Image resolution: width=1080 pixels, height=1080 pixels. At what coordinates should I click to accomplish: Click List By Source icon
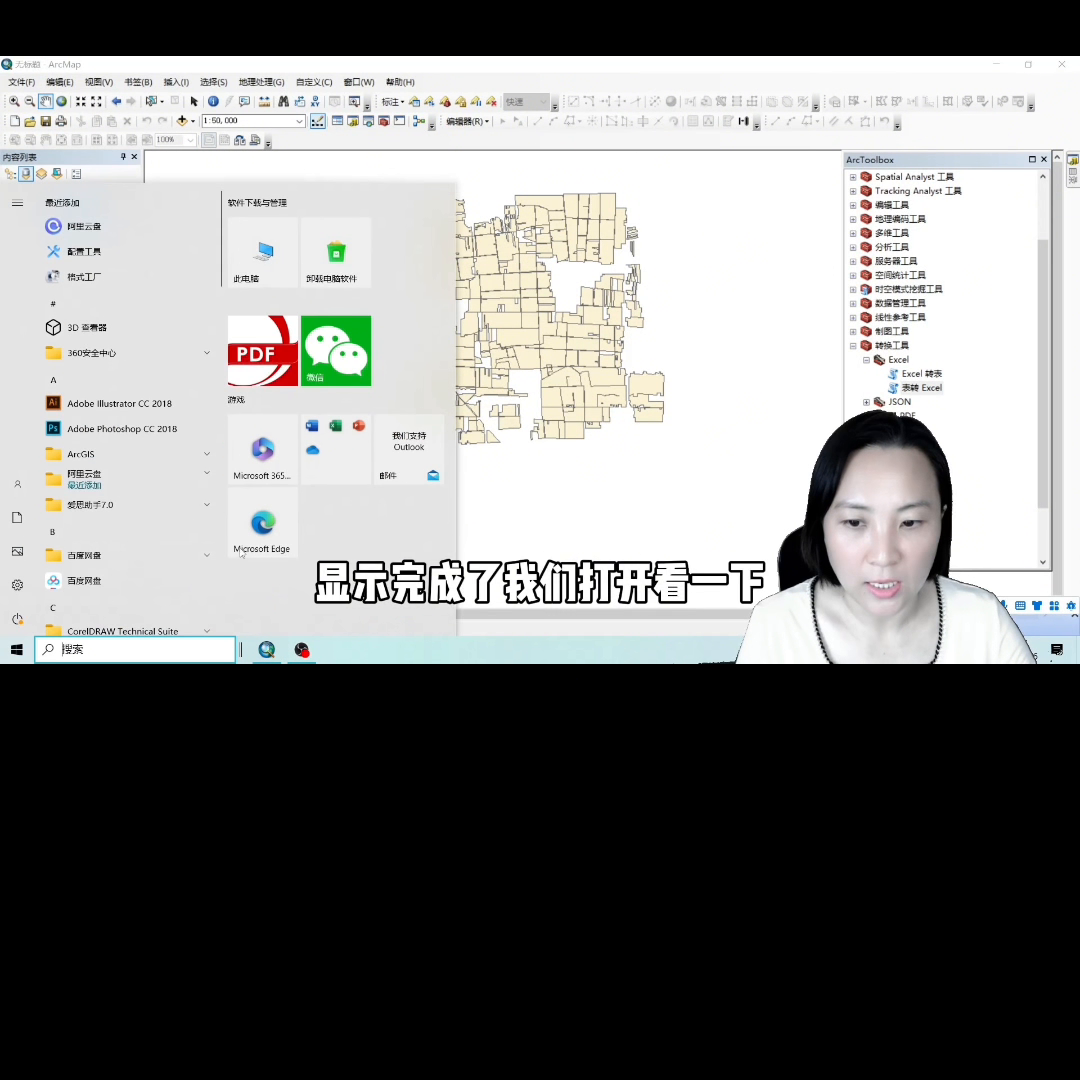26,174
